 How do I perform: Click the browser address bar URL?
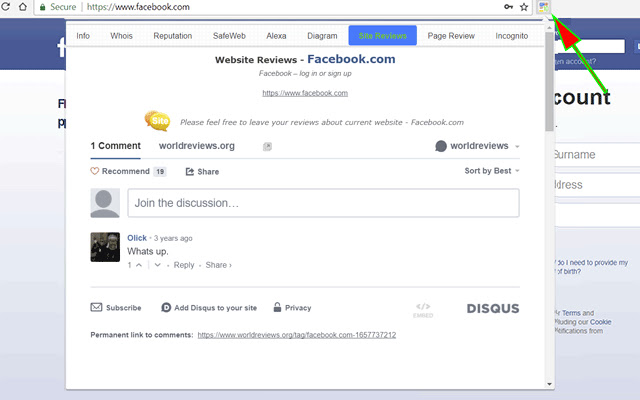point(138,7)
